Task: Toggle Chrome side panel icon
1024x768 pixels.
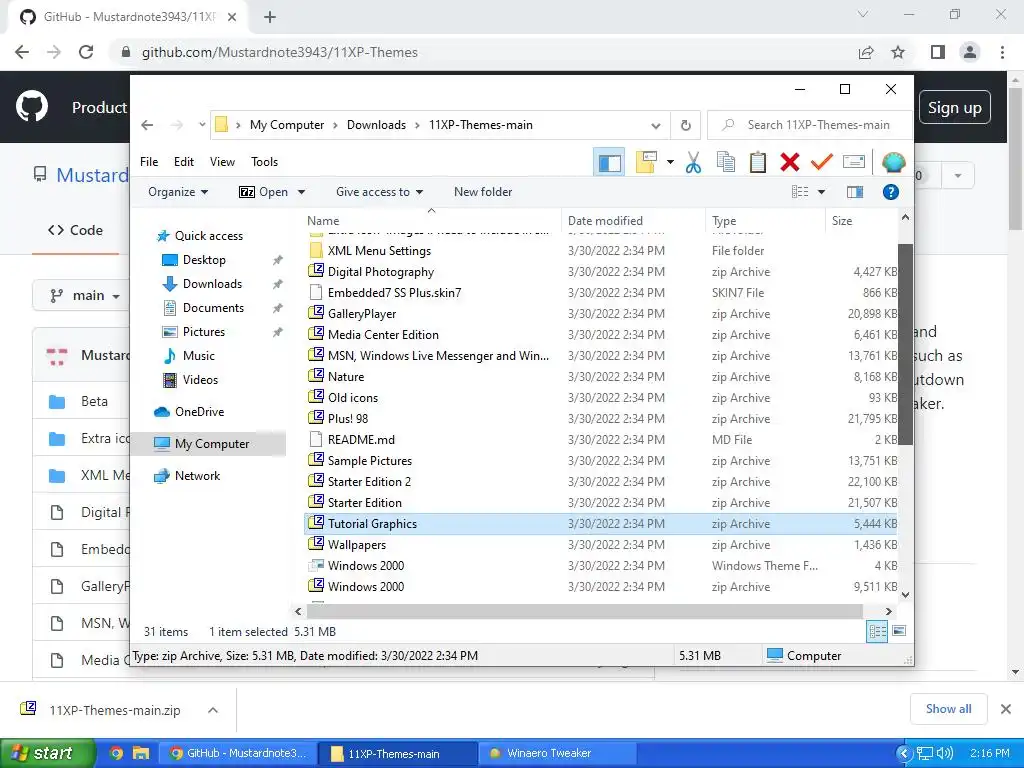Action: [x=938, y=52]
